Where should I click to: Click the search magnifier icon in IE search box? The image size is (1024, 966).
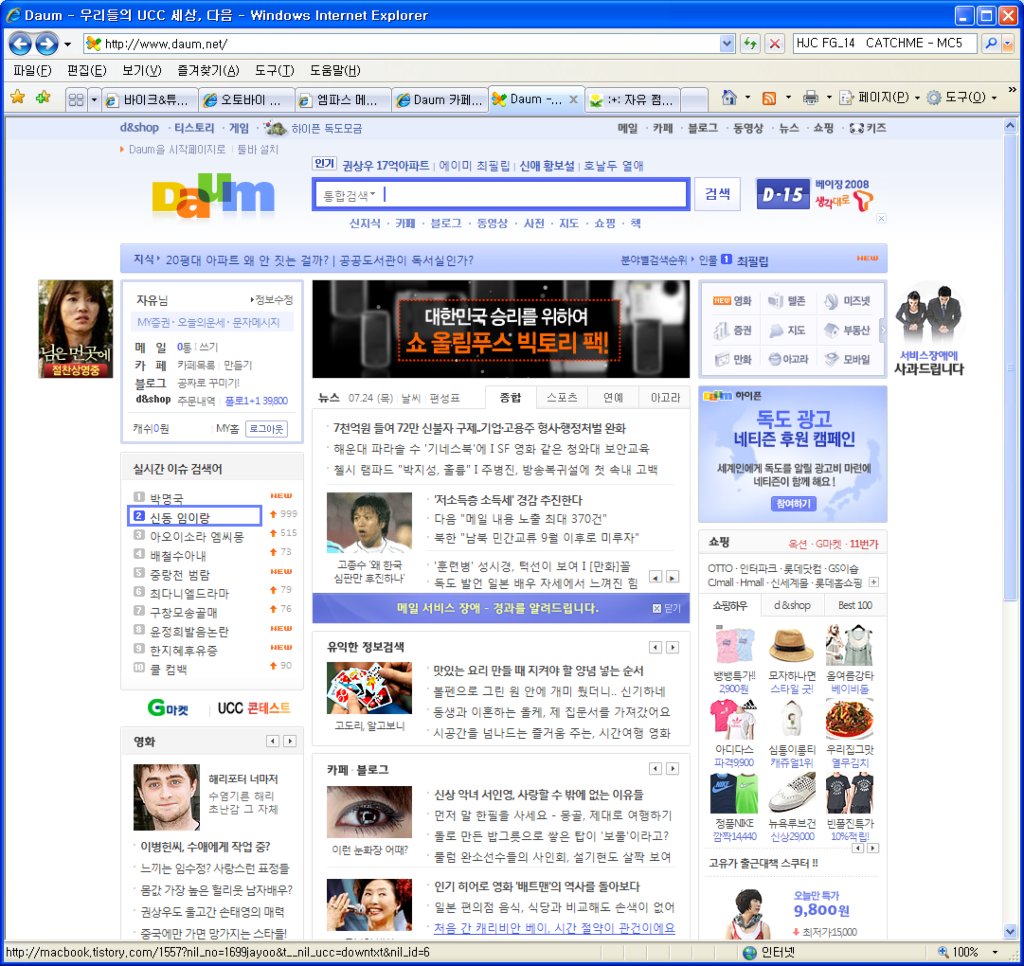tap(991, 43)
